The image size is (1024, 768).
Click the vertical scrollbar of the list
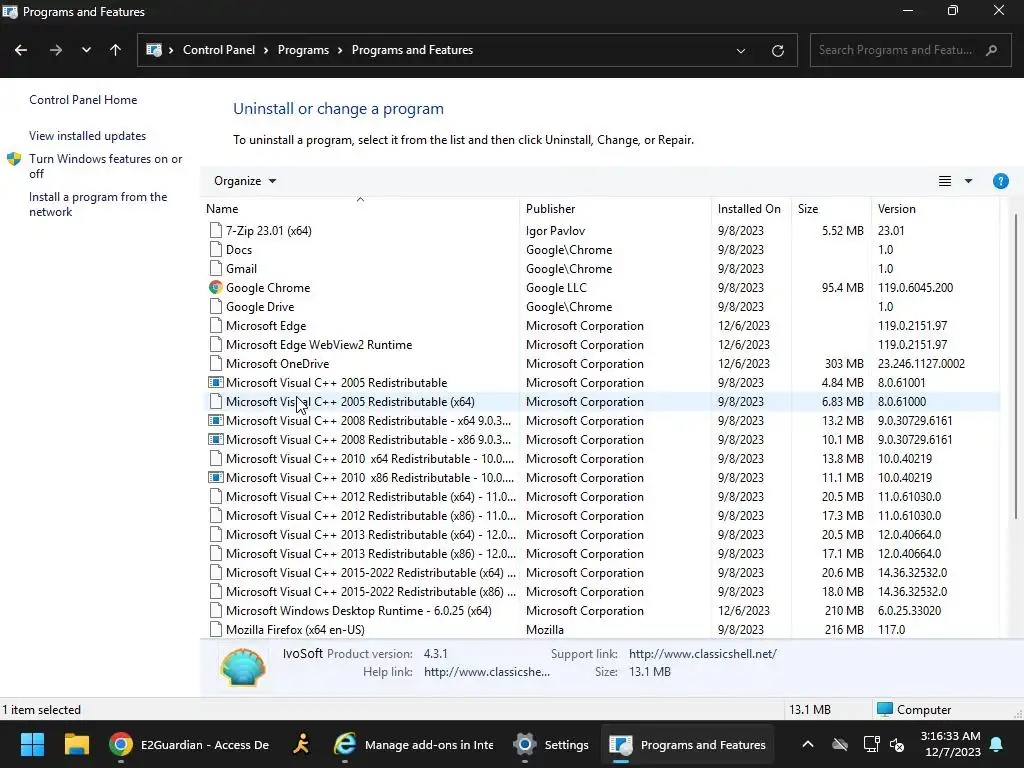click(x=1016, y=366)
